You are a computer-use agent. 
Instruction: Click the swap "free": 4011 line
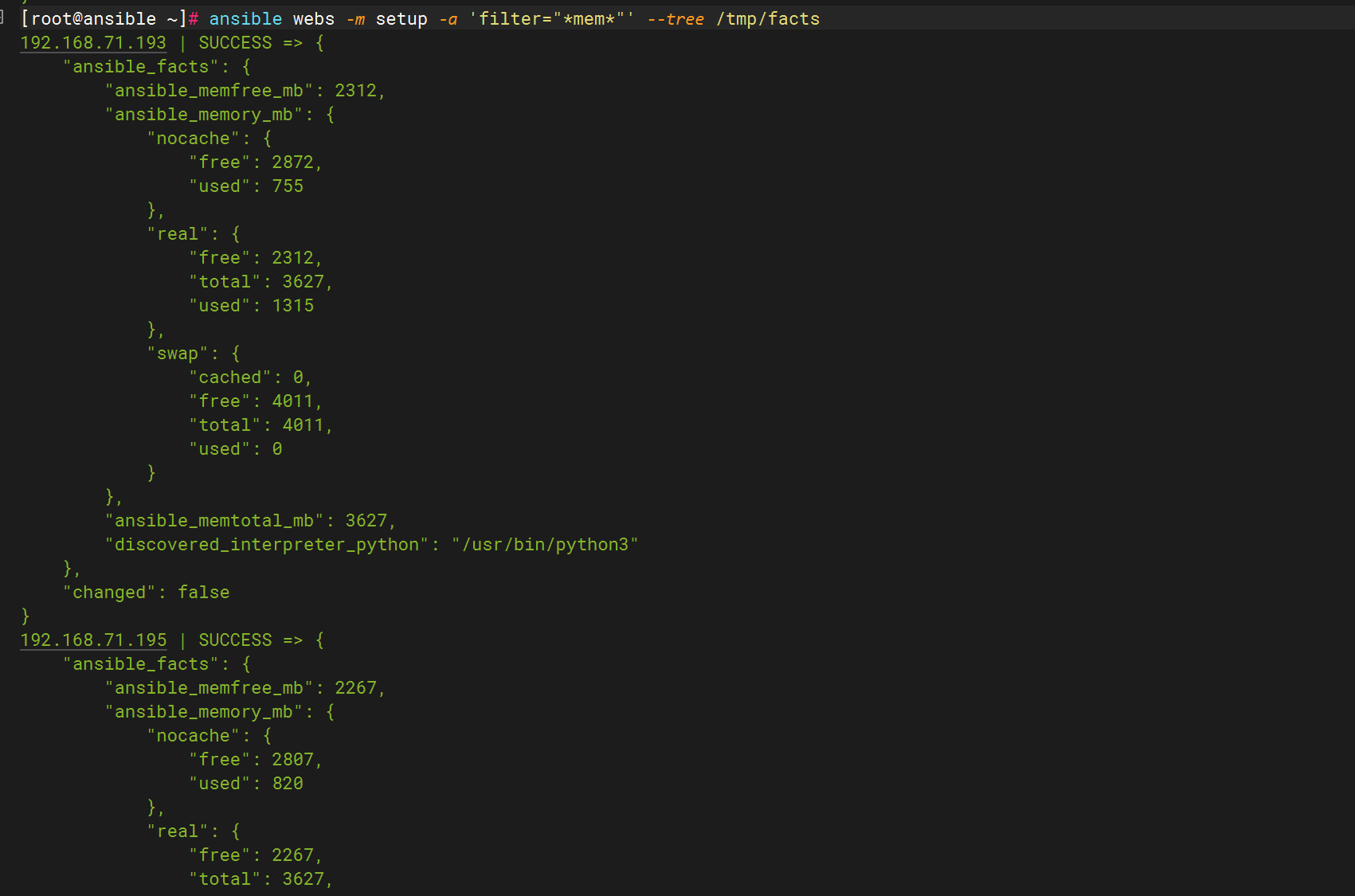(x=255, y=401)
